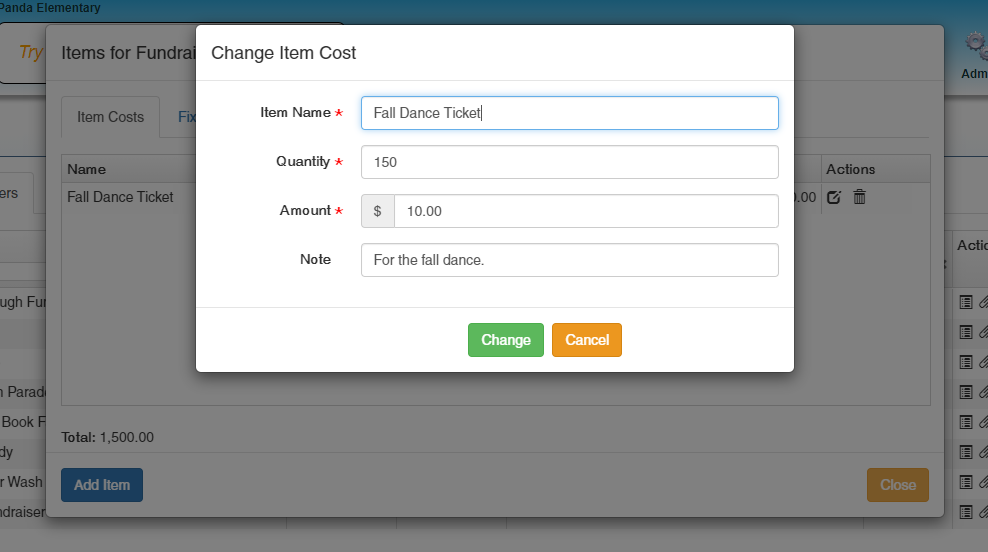The image size is (988, 552).
Task: Click the paperclip icon in the Wash row
Action: pyautogui.click(x=983, y=482)
